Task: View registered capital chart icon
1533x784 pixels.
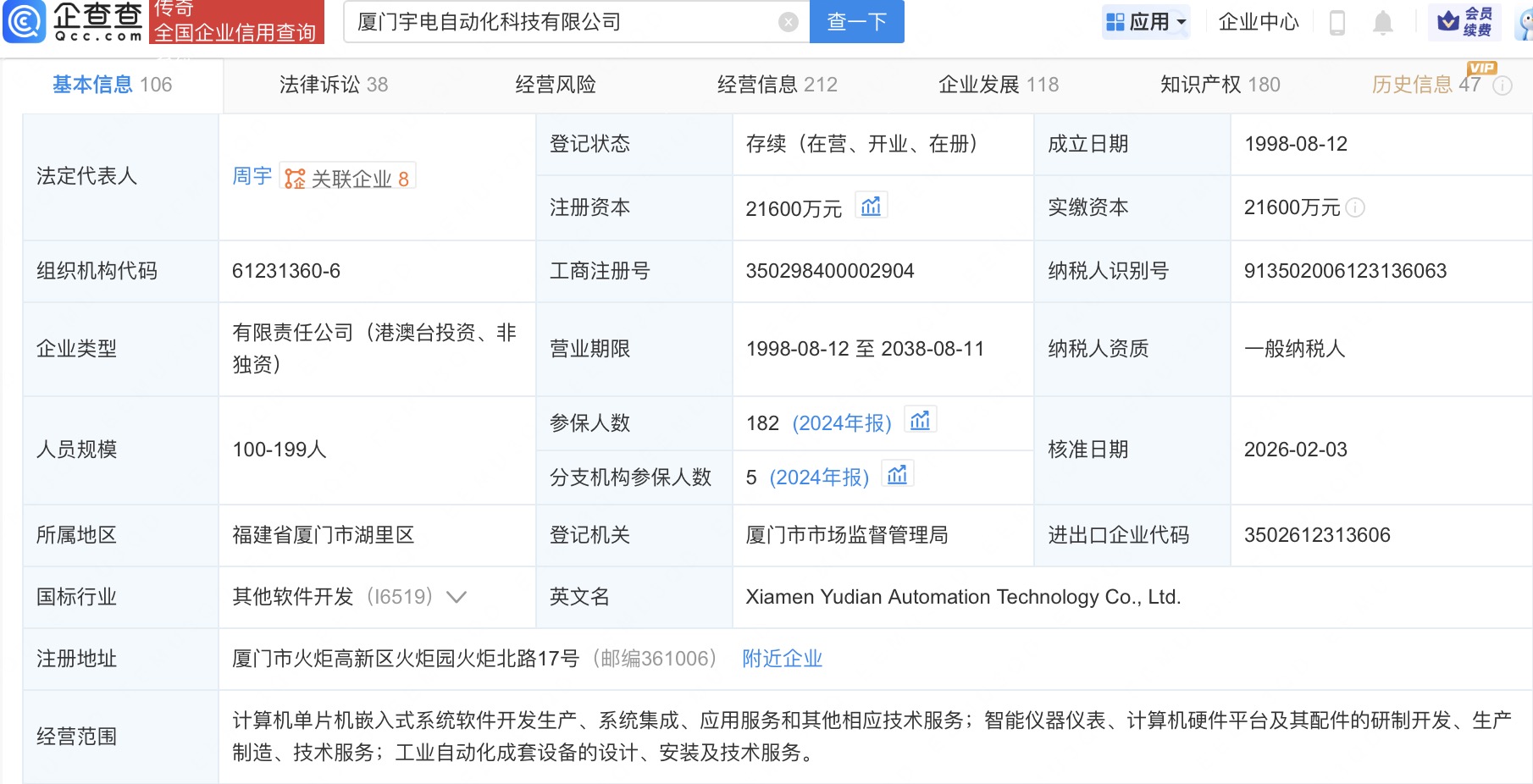Action: click(x=871, y=207)
